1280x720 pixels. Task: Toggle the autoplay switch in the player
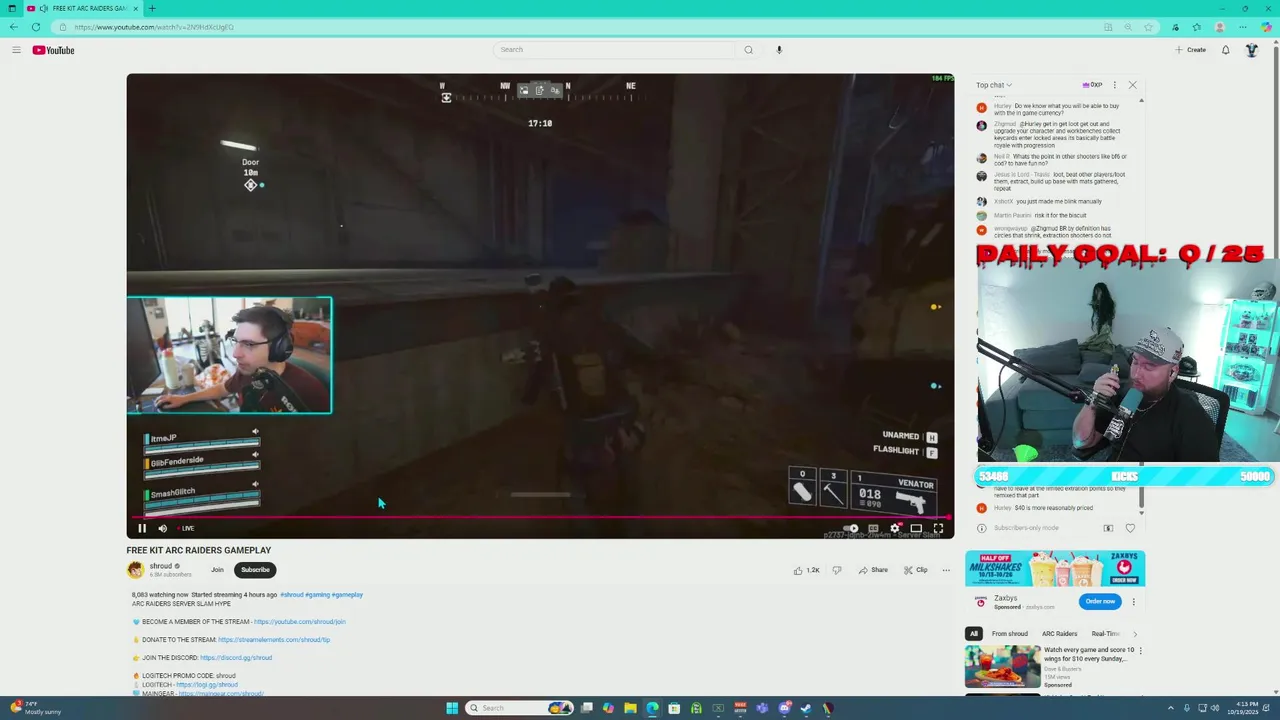(851, 528)
